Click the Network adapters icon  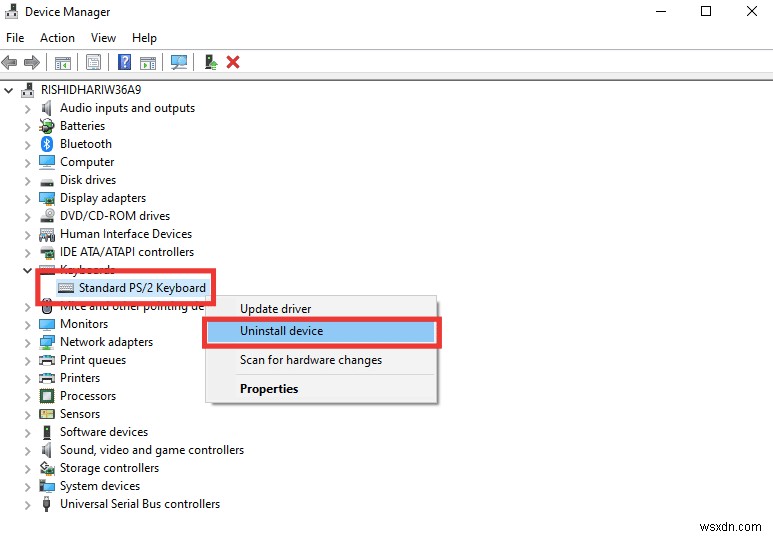[x=47, y=342]
